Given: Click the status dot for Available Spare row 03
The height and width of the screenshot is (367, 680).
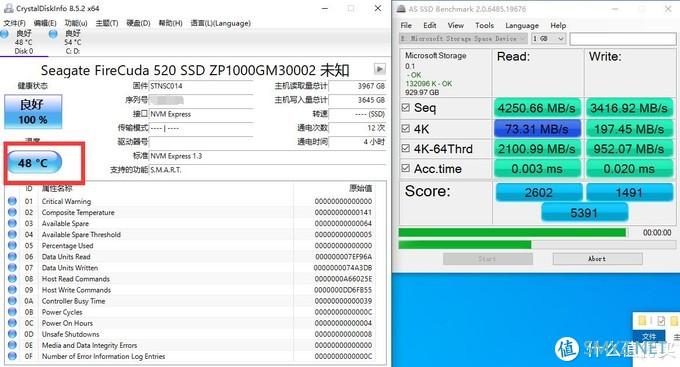Looking at the screenshot, I should pos(12,223).
